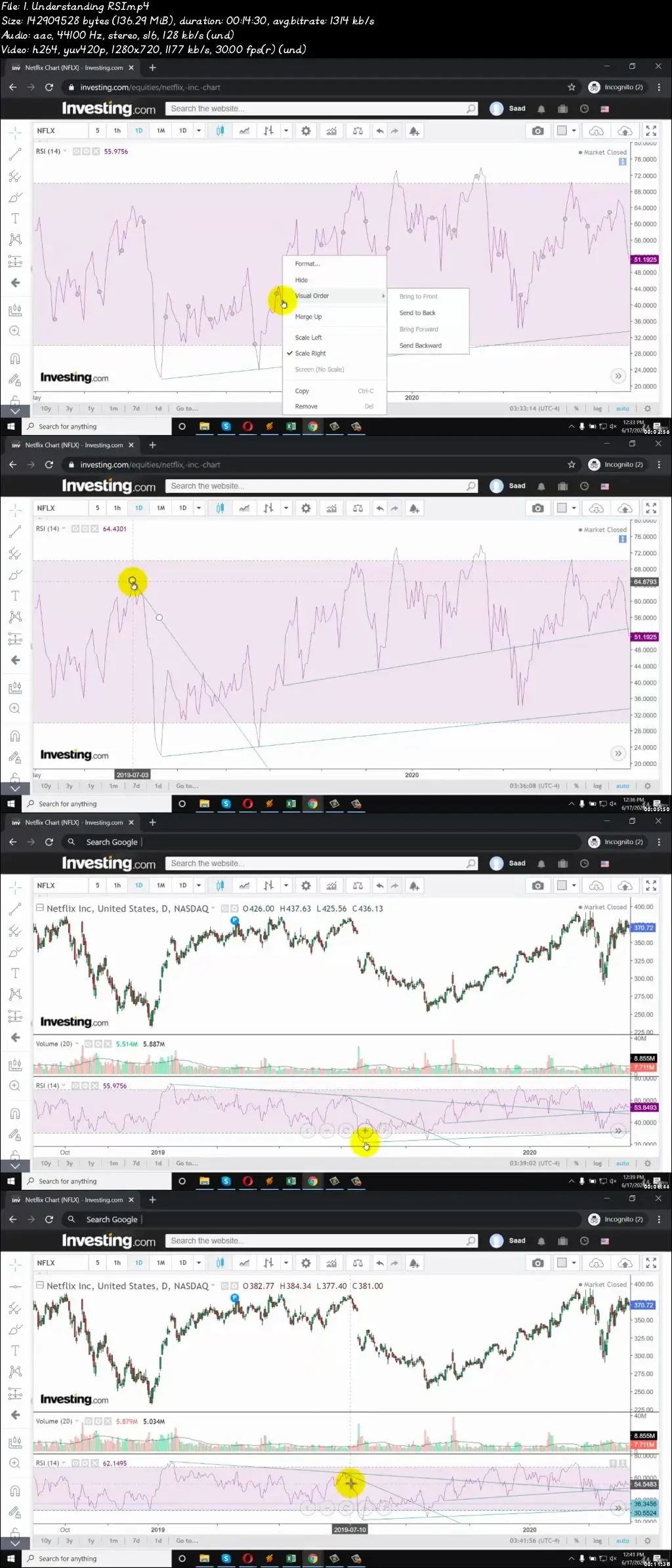Viewport: 672px width, 1568px height.
Task: Collapse Netflix Inc series beside O382.77
Action: click(x=40, y=1286)
